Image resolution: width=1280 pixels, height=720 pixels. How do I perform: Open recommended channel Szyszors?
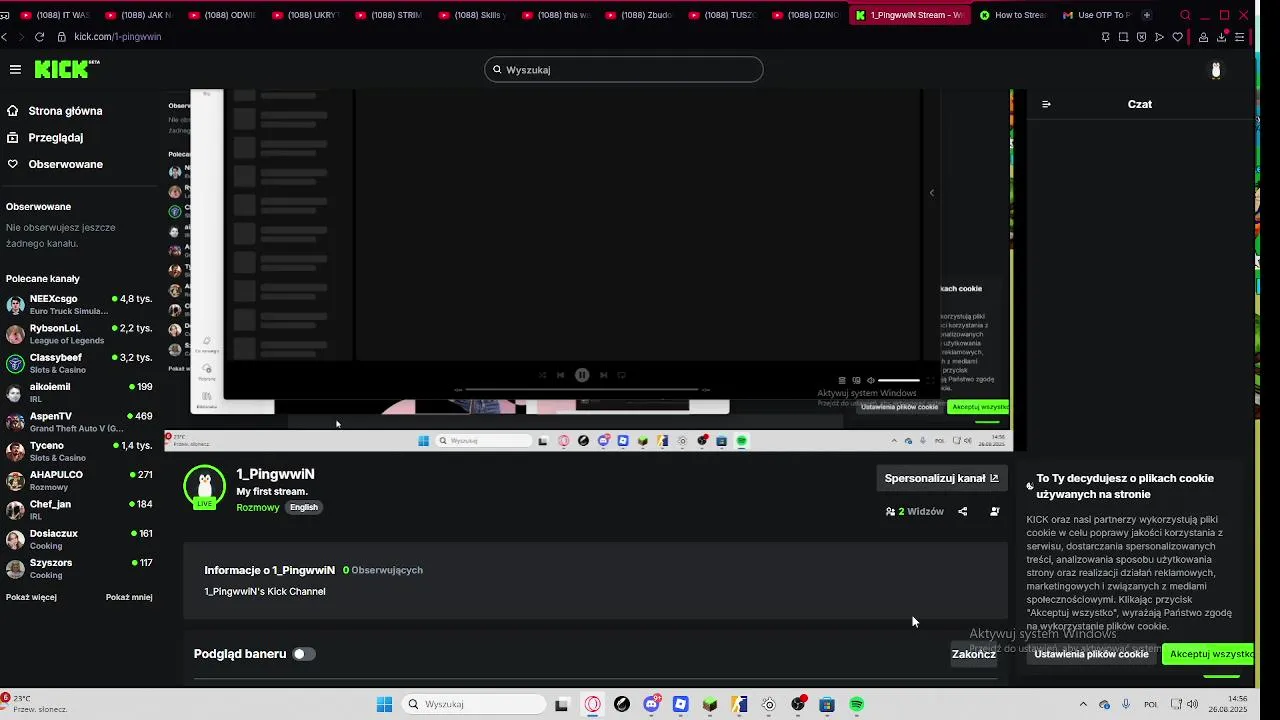(80, 568)
